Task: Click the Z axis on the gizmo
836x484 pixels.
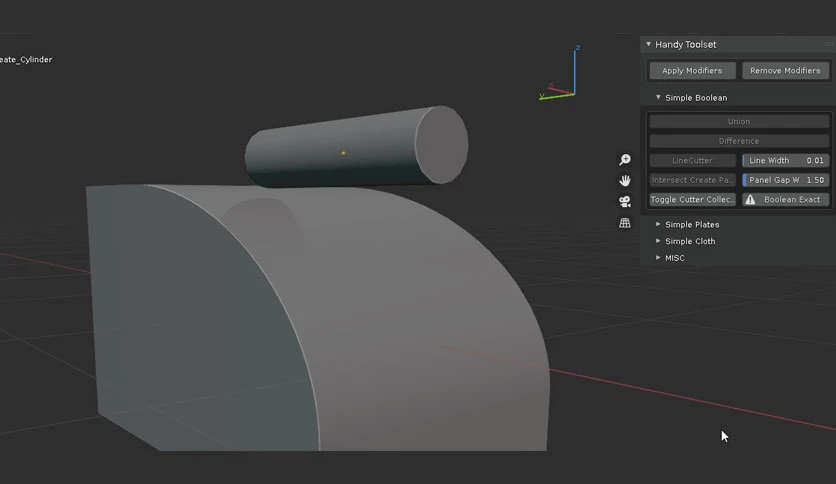Action: (x=577, y=48)
